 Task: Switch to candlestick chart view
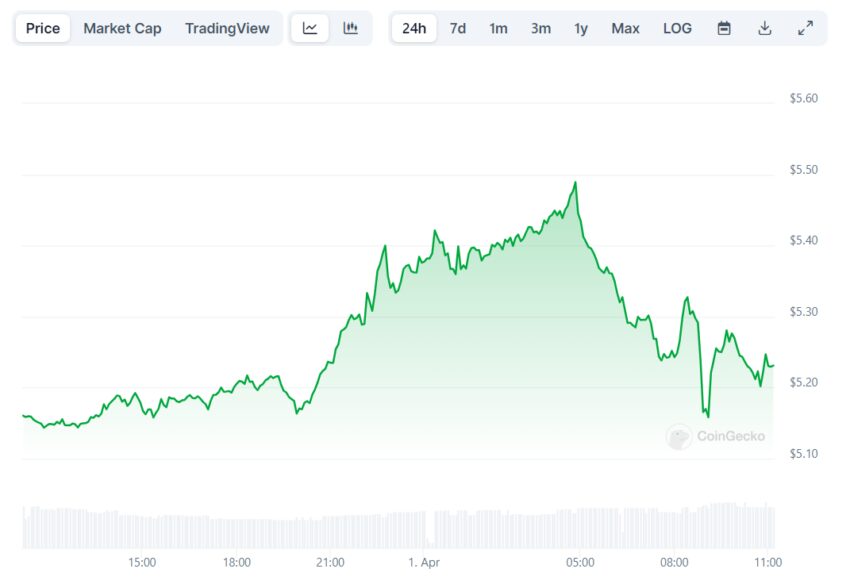(350, 28)
